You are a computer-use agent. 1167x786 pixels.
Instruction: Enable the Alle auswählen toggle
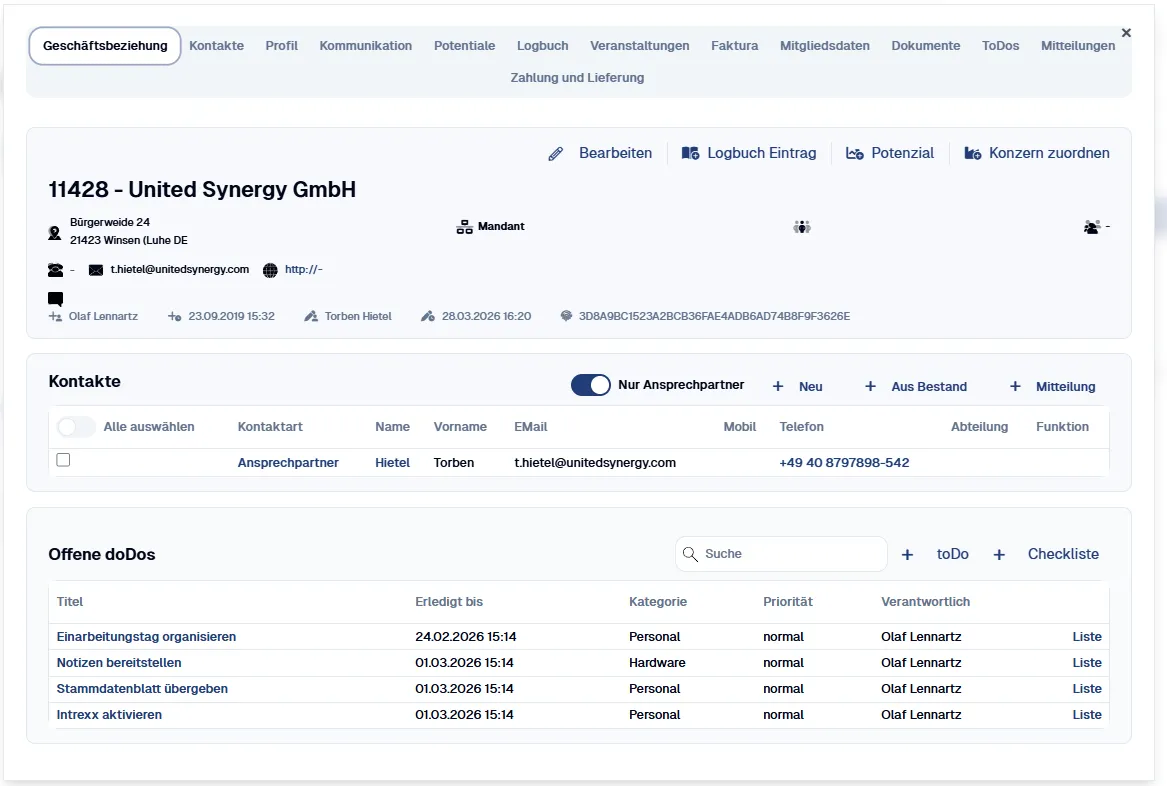pyautogui.click(x=75, y=426)
